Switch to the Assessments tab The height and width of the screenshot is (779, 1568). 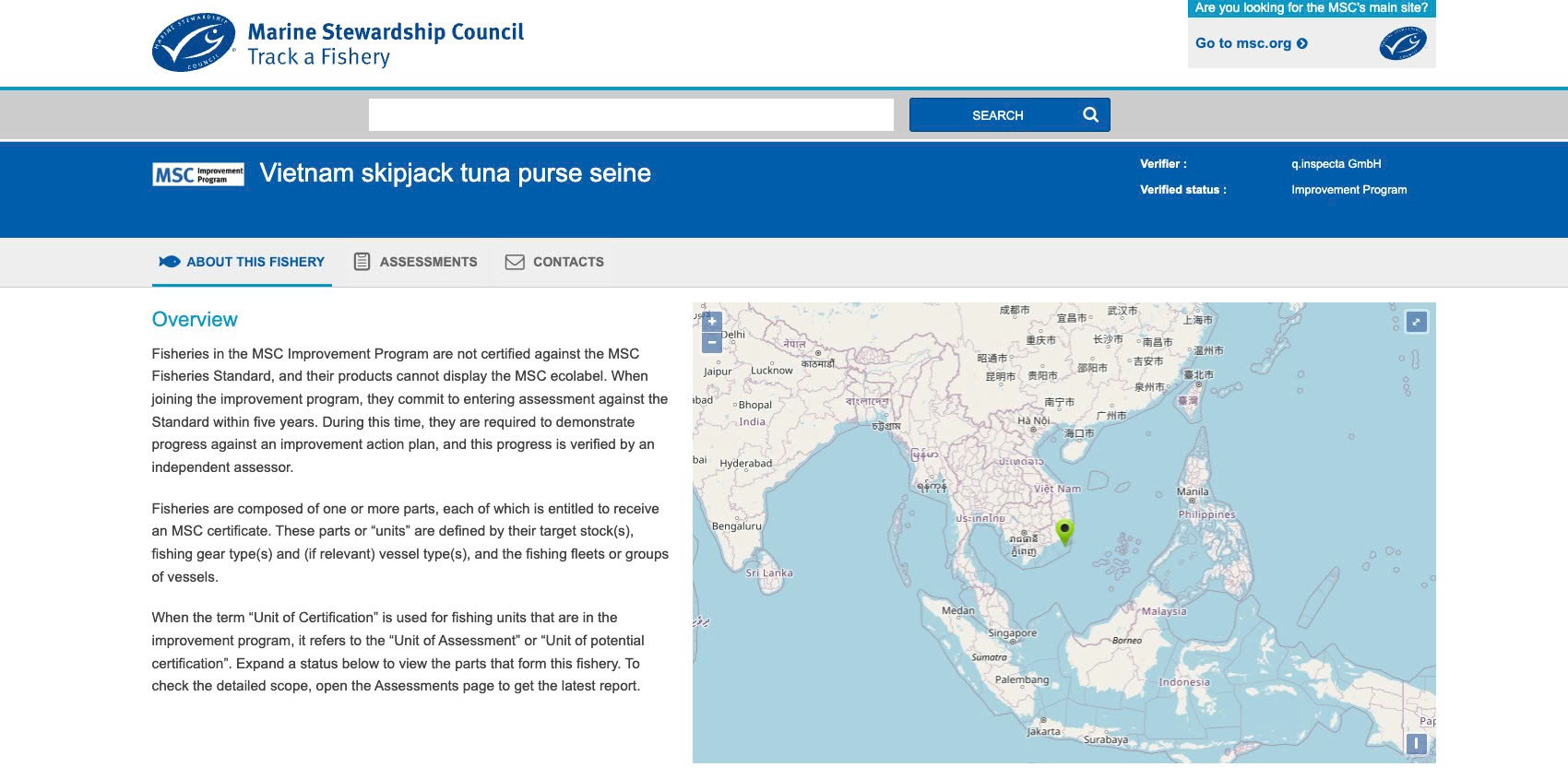click(416, 262)
